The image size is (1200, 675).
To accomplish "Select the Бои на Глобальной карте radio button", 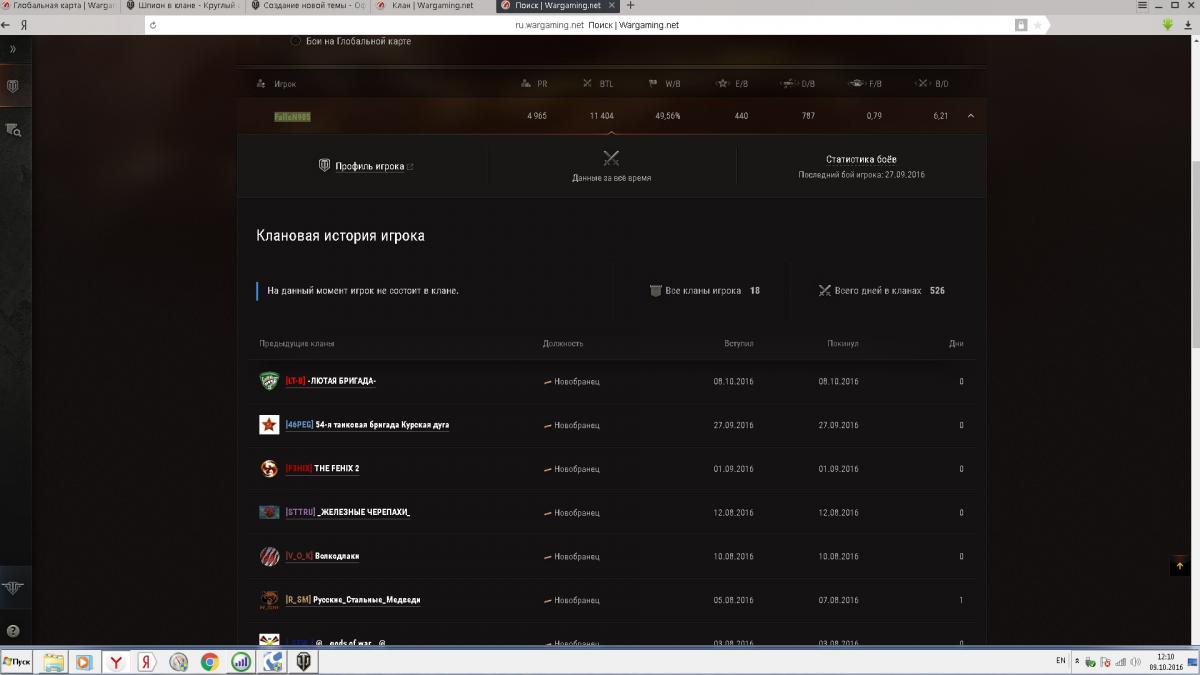I will click(296, 41).
